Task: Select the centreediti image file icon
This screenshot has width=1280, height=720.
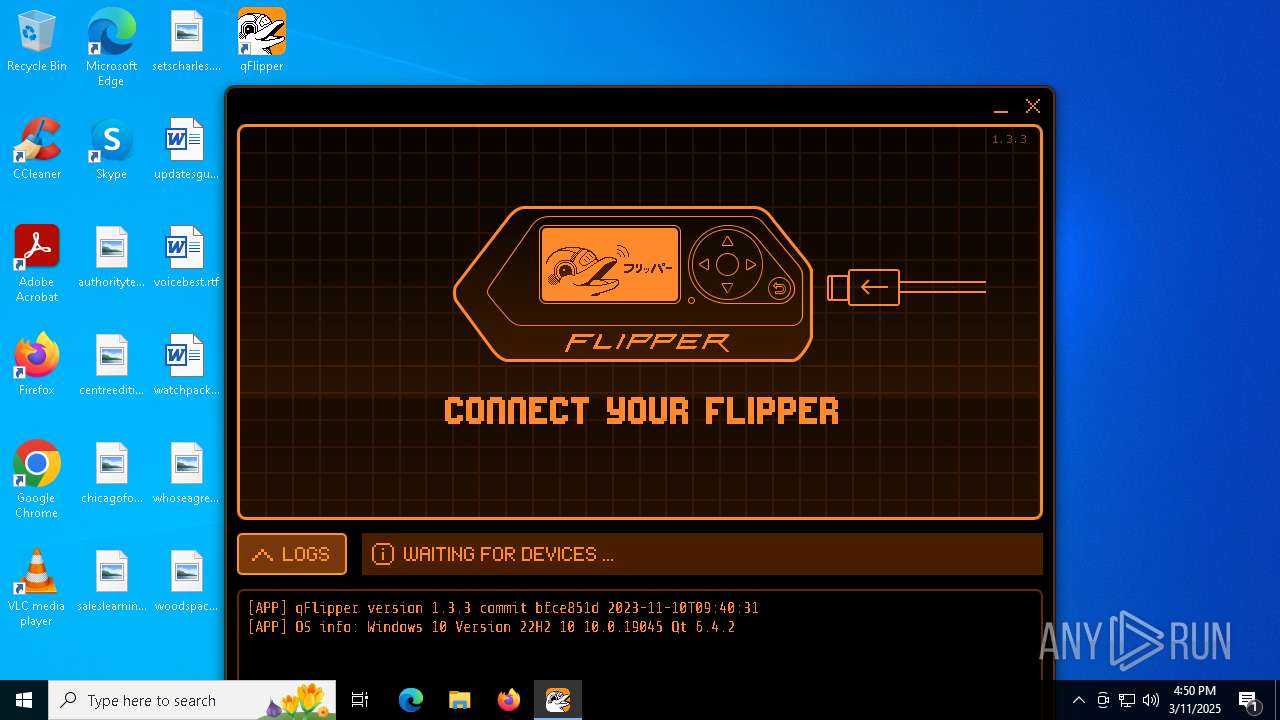Action: pos(111,366)
